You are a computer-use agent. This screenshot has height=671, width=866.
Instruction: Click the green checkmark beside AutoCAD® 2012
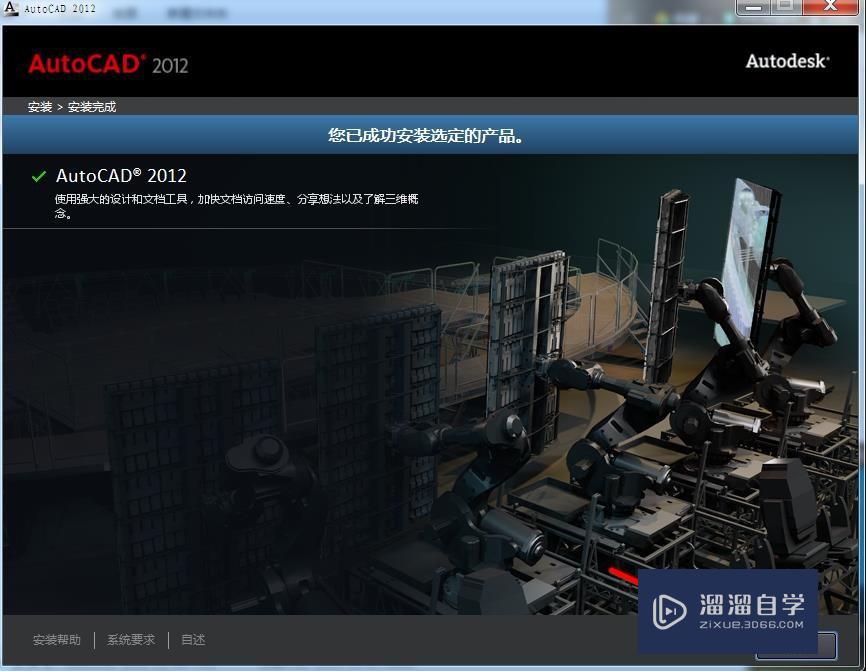click(x=38, y=176)
